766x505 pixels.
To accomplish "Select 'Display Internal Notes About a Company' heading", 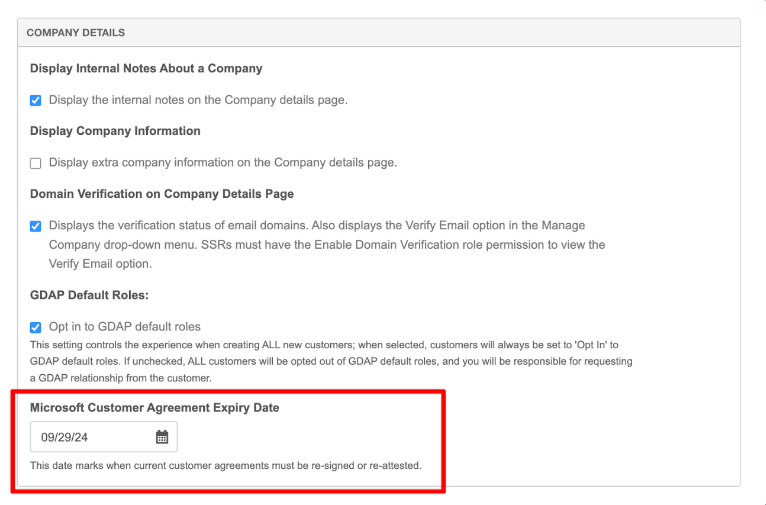I will pos(146,69).
